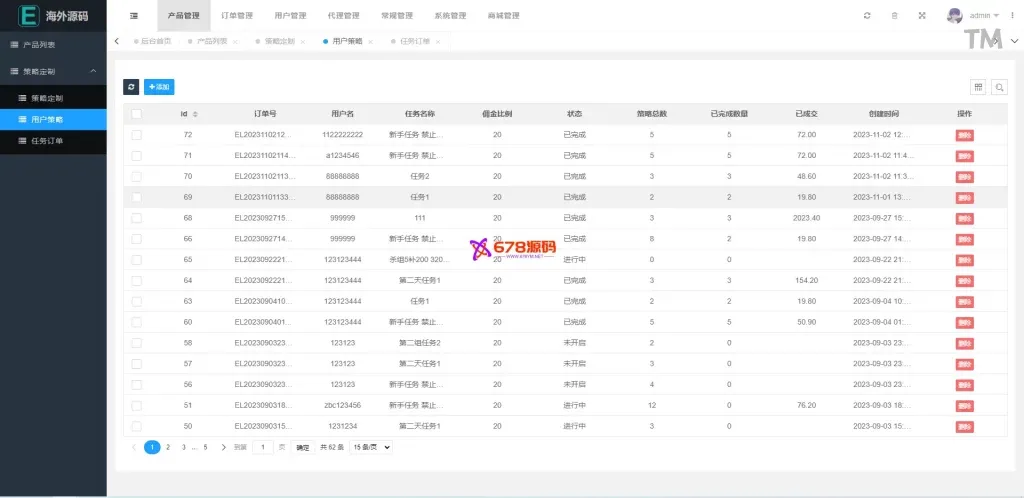Screen dimensions: 1024x498
Task: Open the column filter grid icon
Action: tap(979, 87)
